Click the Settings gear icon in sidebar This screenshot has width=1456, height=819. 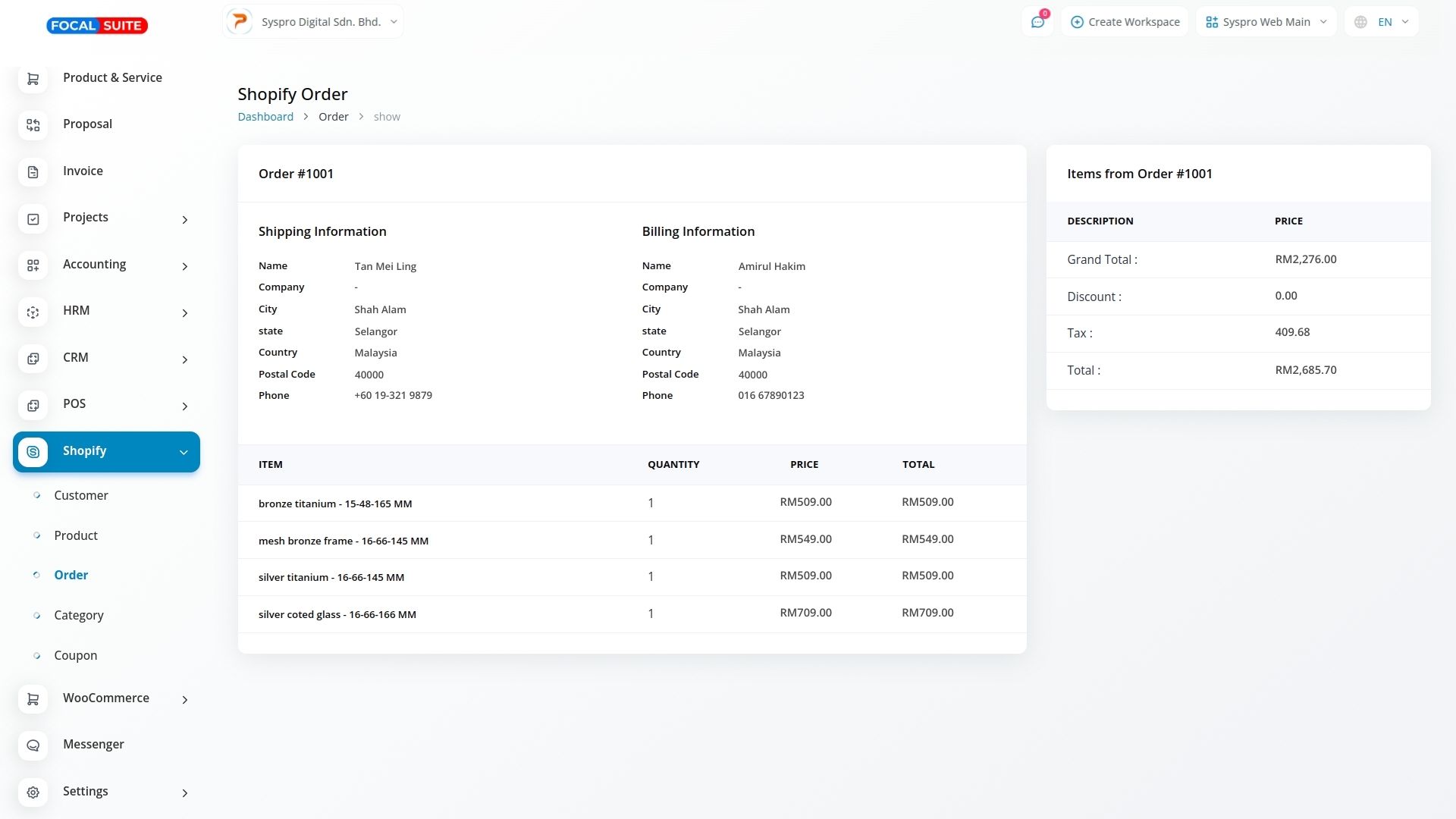click(x=33, y=792)
